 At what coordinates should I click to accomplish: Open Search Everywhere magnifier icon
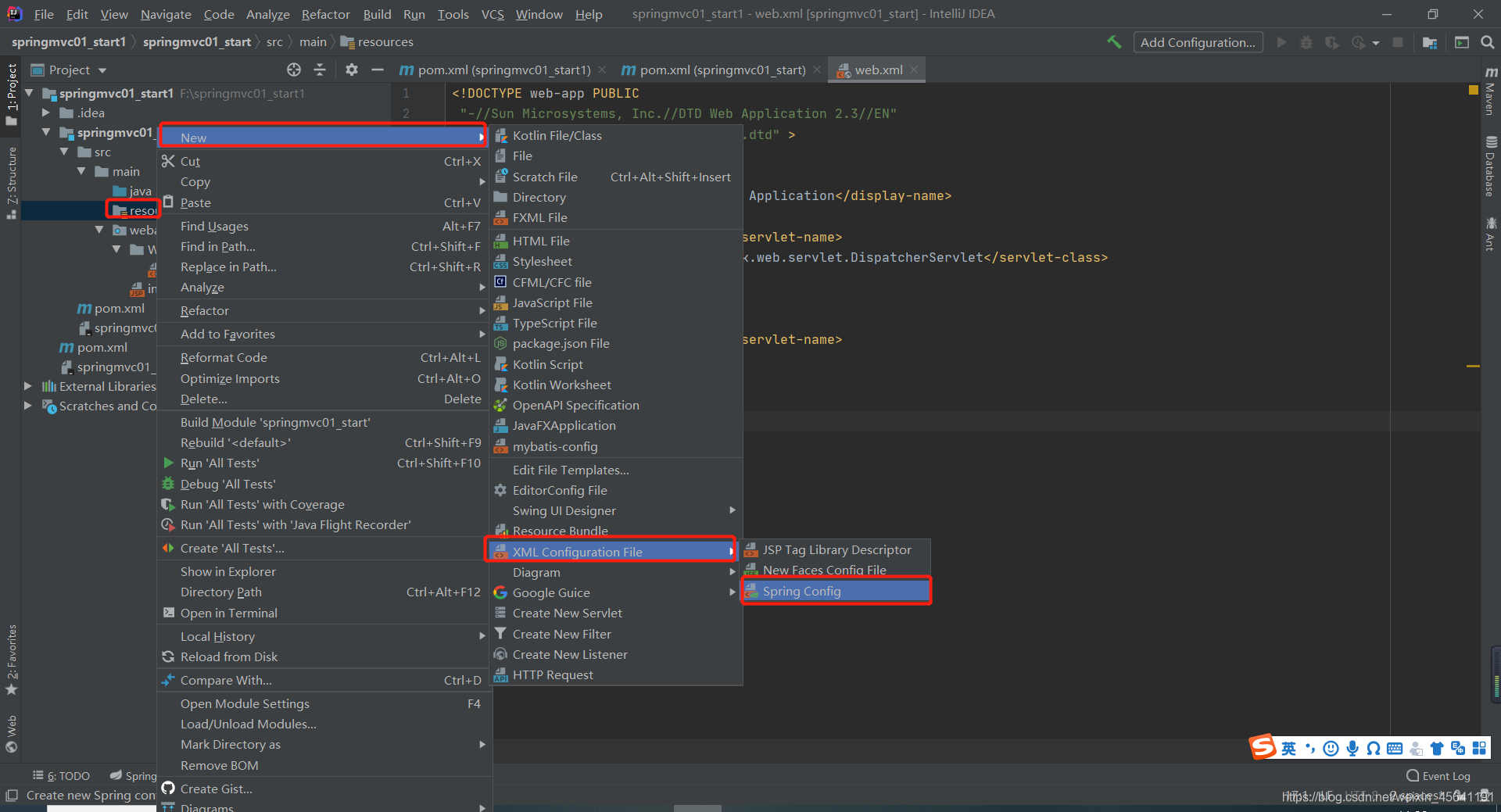pyautogui.click(x=1488, y=42)
